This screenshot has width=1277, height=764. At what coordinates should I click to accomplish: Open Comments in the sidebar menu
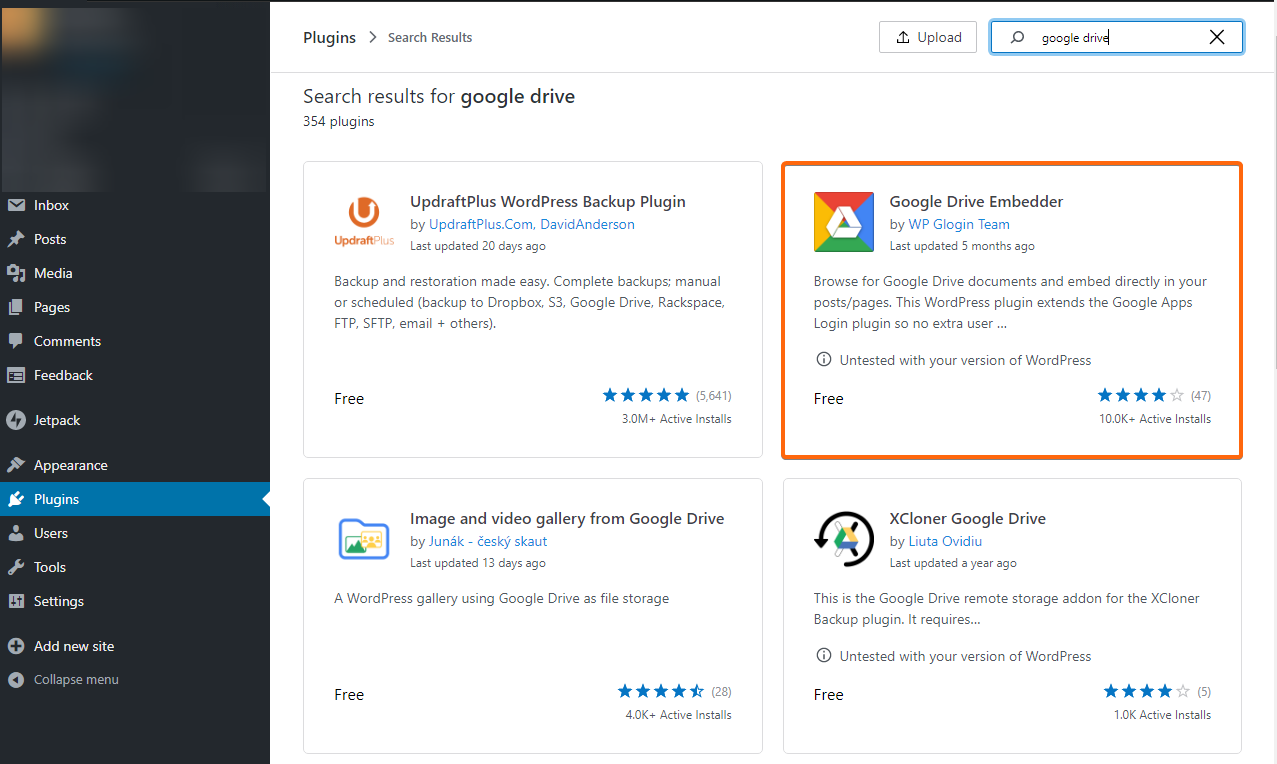point(135,341)
